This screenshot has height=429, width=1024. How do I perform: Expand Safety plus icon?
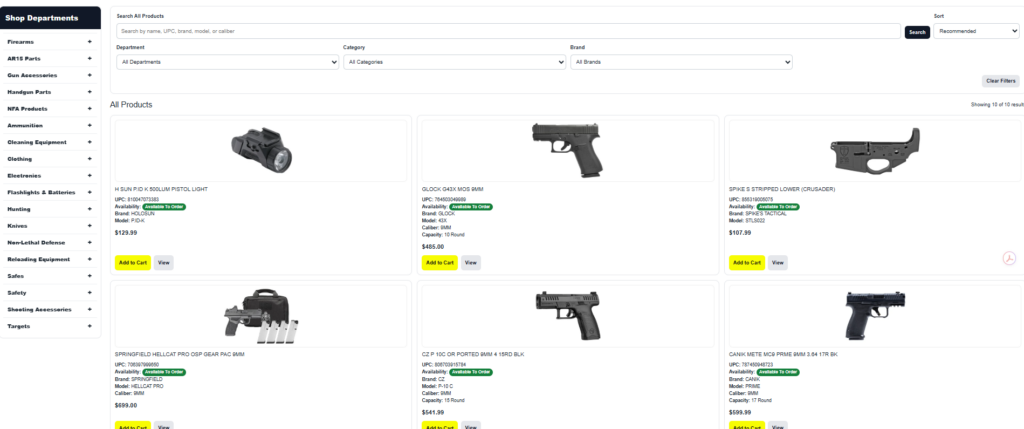89,293
